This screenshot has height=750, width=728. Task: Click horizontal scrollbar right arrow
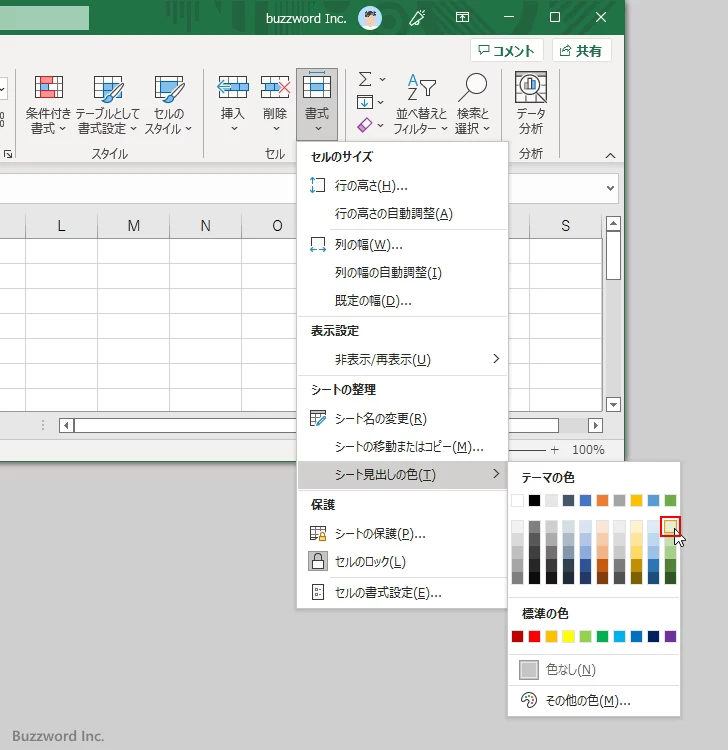click(x=596, y=425)
